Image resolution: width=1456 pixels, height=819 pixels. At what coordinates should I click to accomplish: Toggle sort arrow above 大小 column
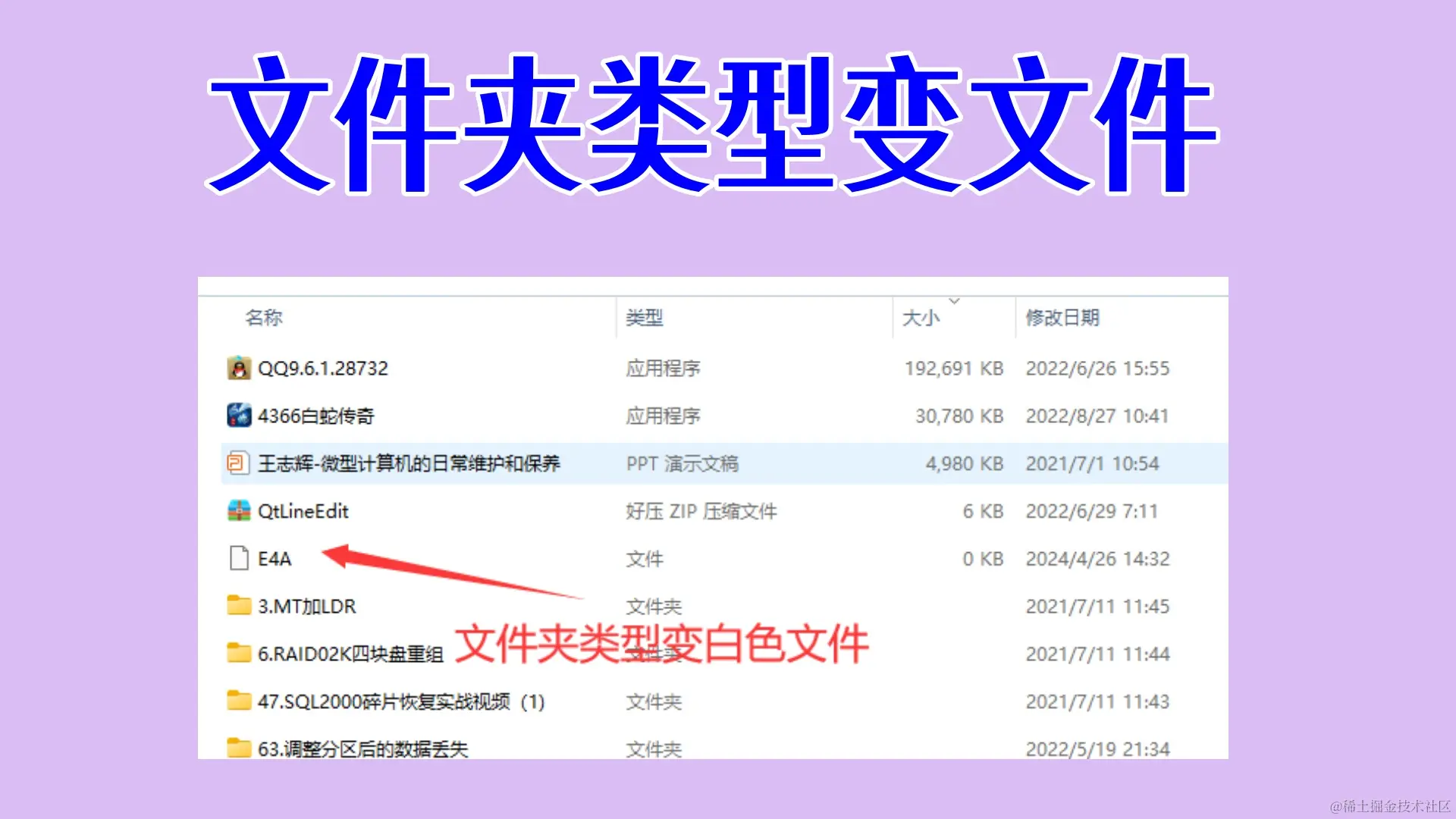point(955,301)
